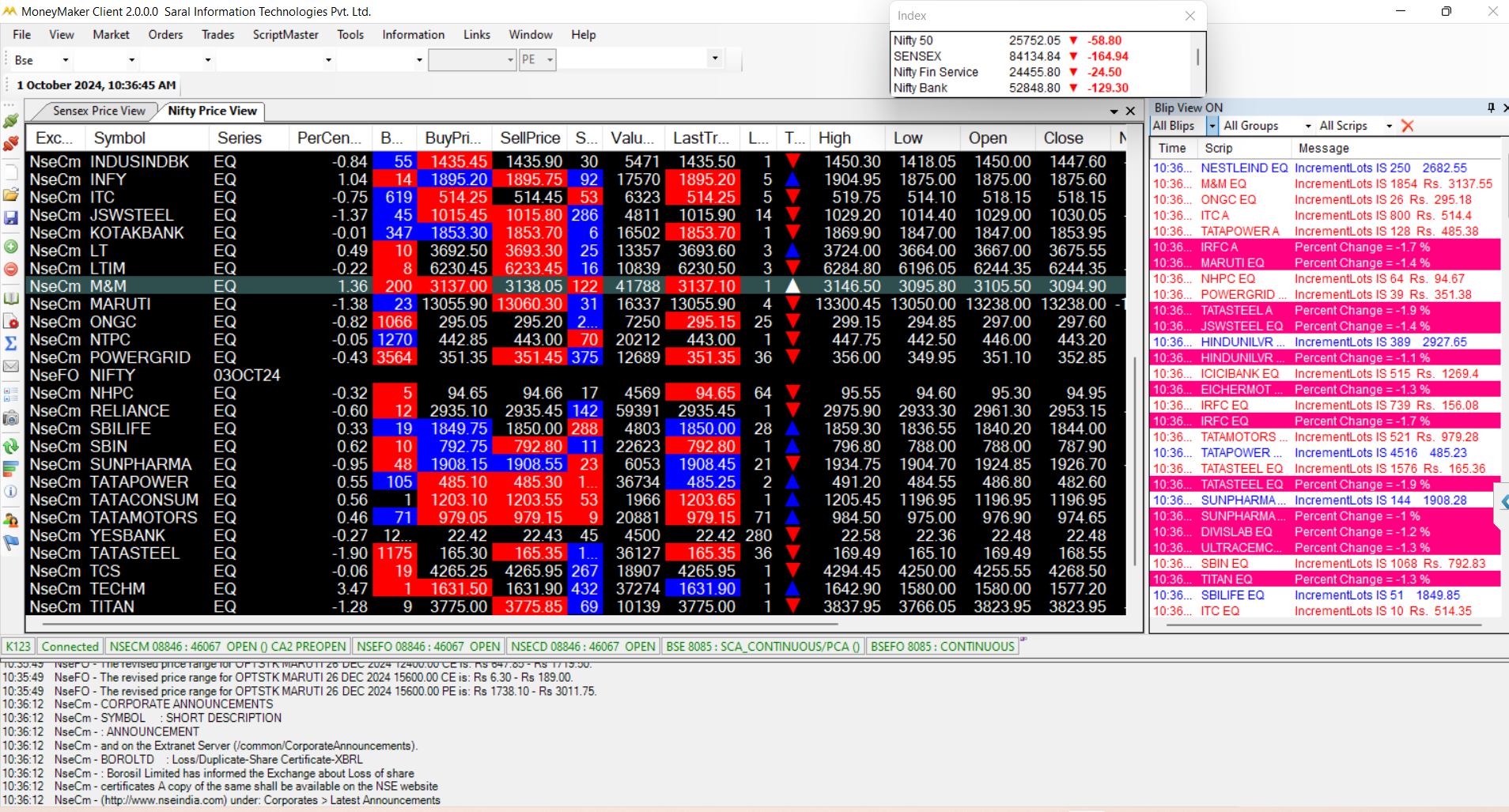Open the disabled grey combo box
The height and width of the screenshot is (812, 1509).
472,60
